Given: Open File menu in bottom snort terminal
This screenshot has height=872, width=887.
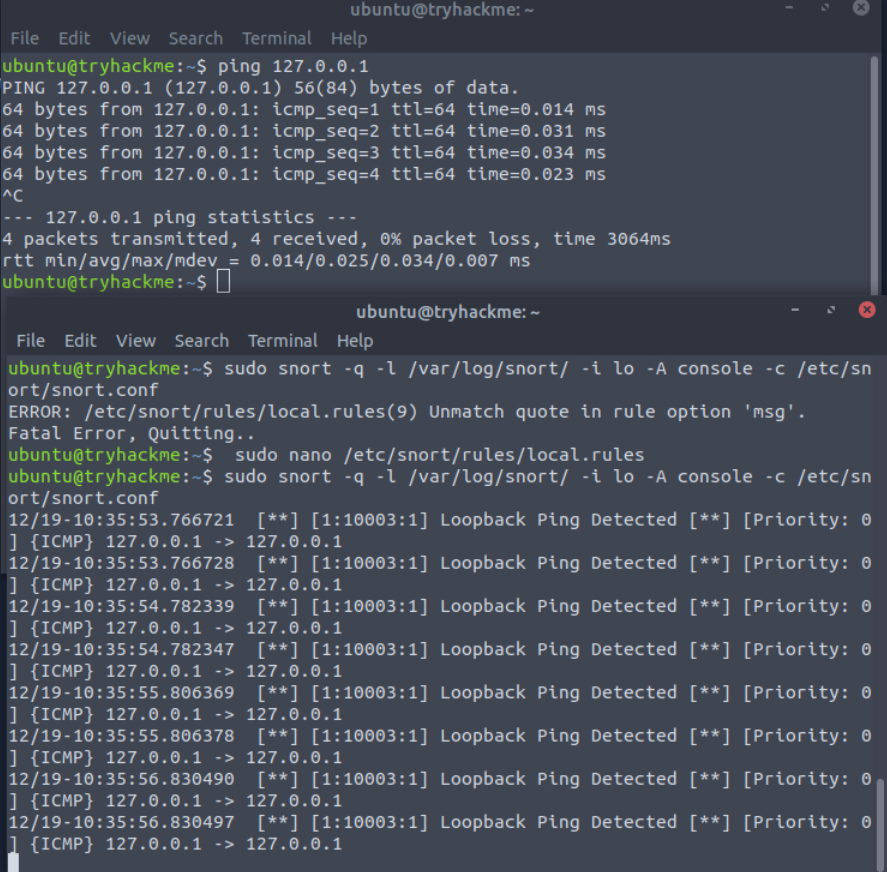Looking at the screenshot, I should 30,341.
